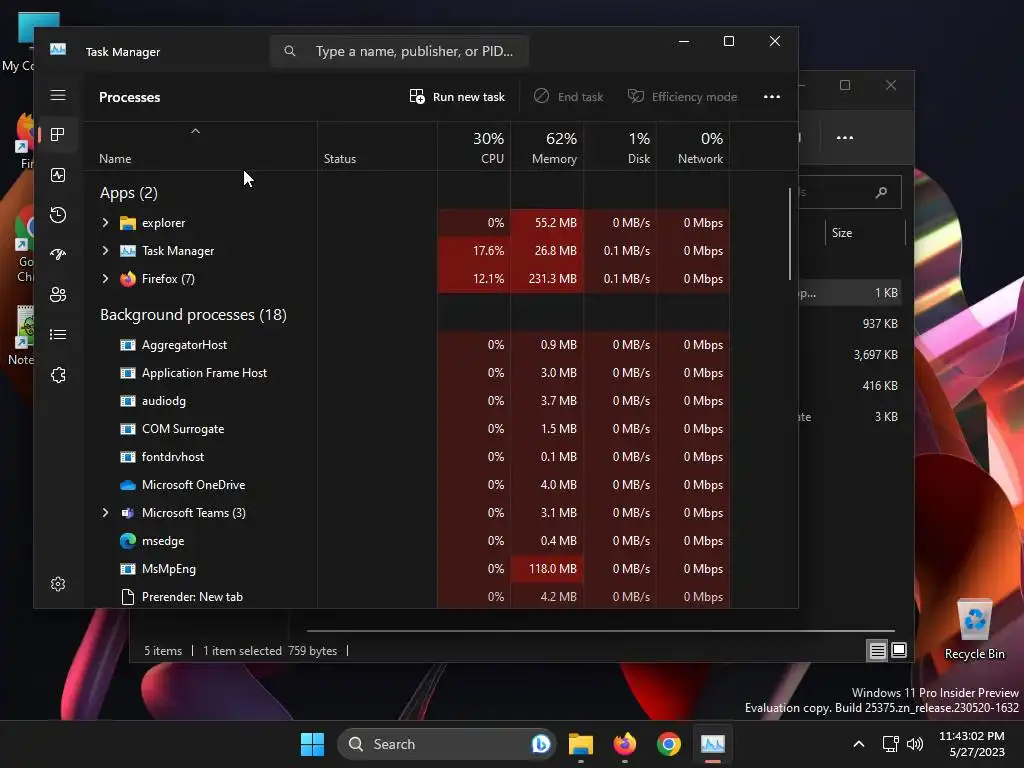Viewport: 1024px width, 768px height.
Task: Click the taskbar Search box
Action: [x=447, y=744]
